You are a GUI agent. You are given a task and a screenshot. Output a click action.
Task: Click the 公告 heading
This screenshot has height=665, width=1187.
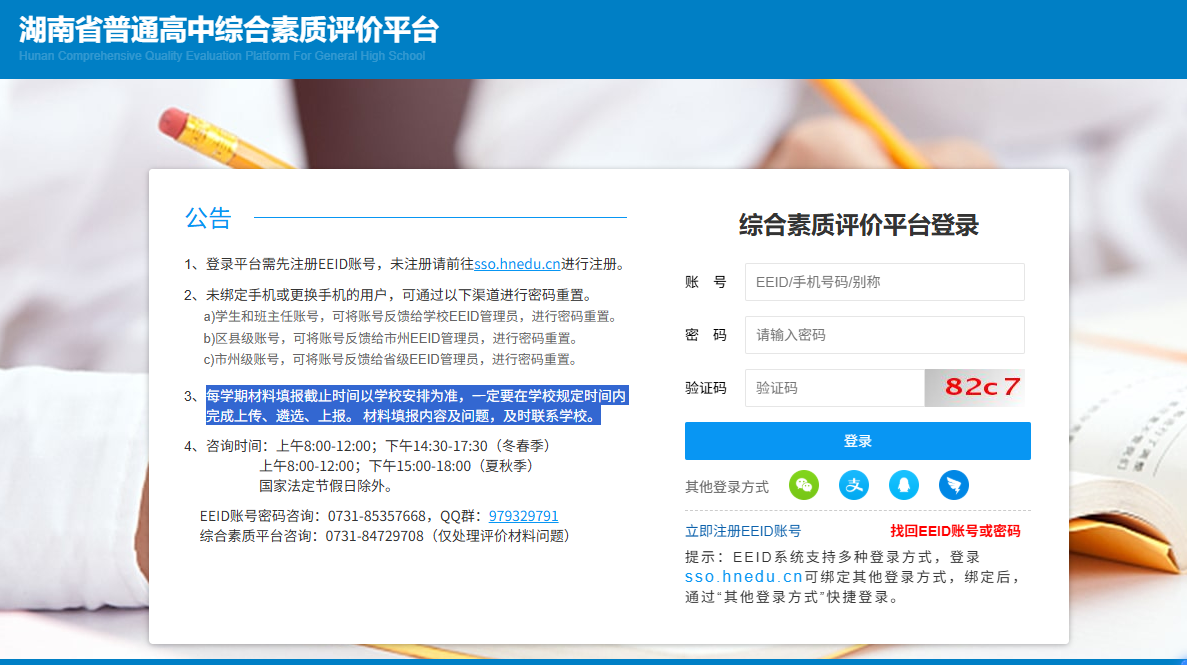208,218
